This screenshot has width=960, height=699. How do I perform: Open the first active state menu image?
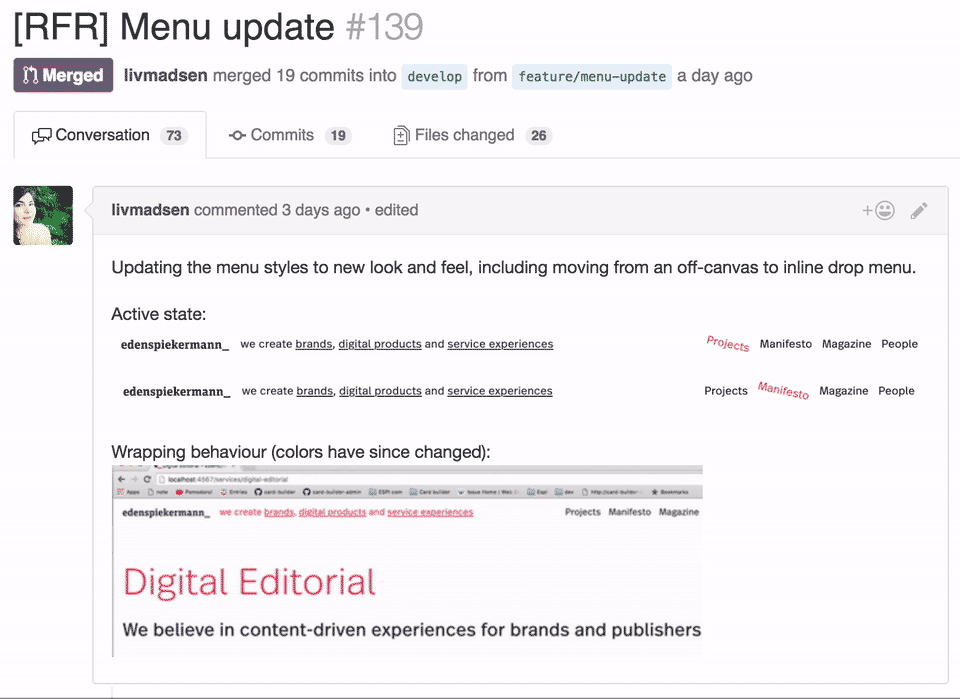(519, 344)
